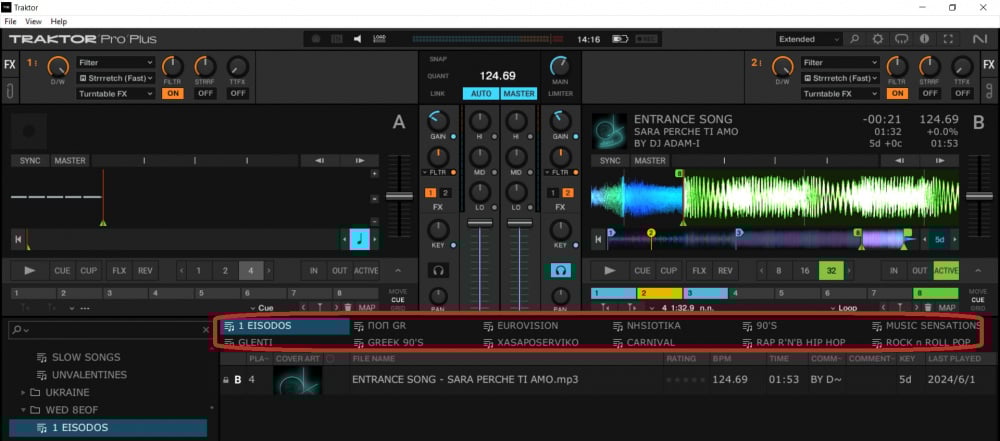1000x441 pixels.
Task: Enable SYNC on Deck B
Action: point(609,161)
